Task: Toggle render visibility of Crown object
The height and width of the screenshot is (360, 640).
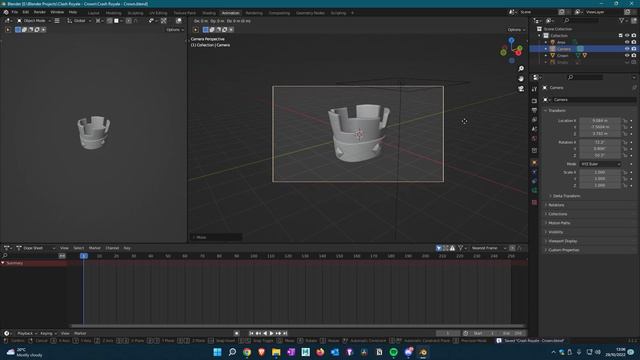Action: (633, 56)
